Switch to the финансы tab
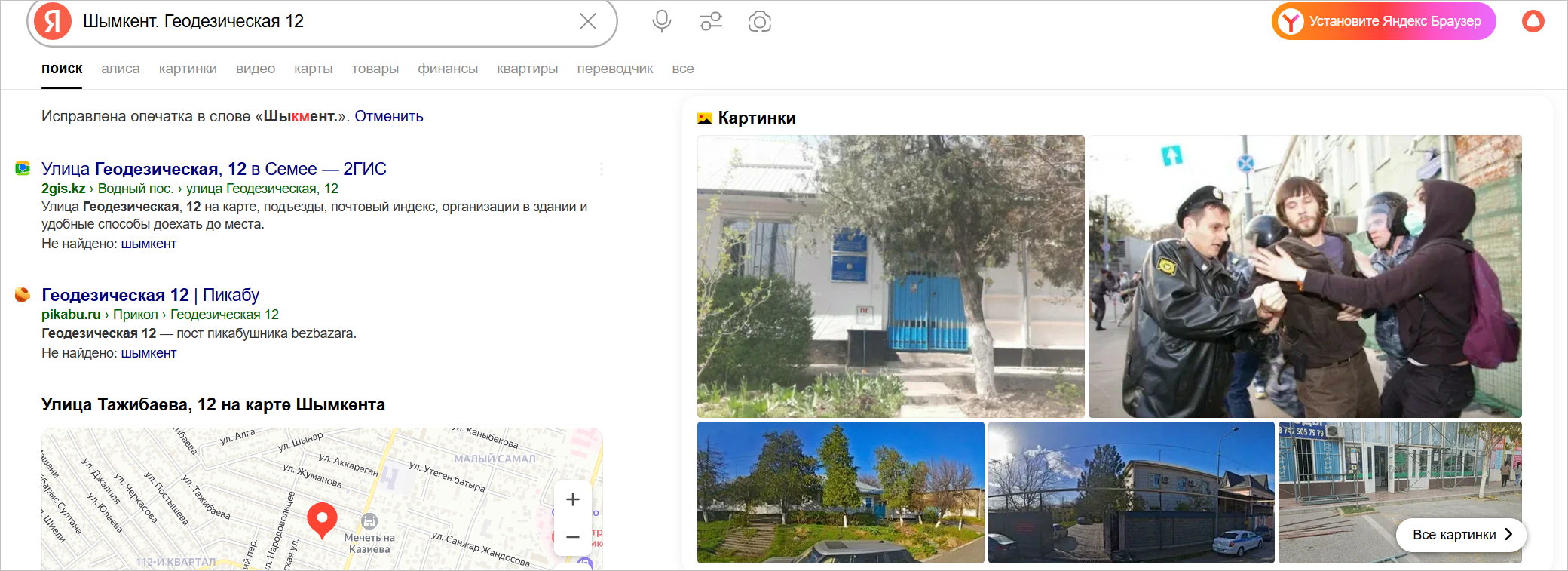The image size is (1568, 571). pos(448,69)
